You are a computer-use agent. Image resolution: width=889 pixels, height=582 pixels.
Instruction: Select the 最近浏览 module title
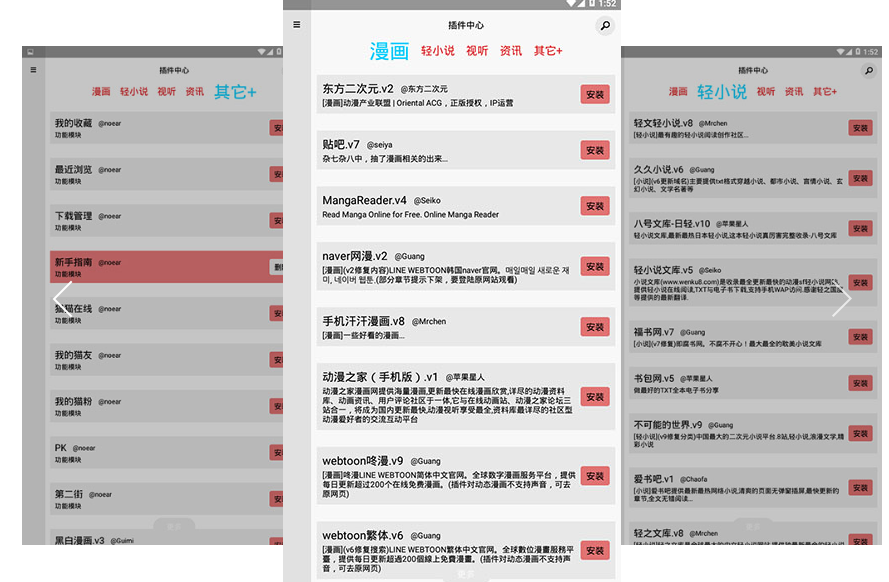coord(73,169)
